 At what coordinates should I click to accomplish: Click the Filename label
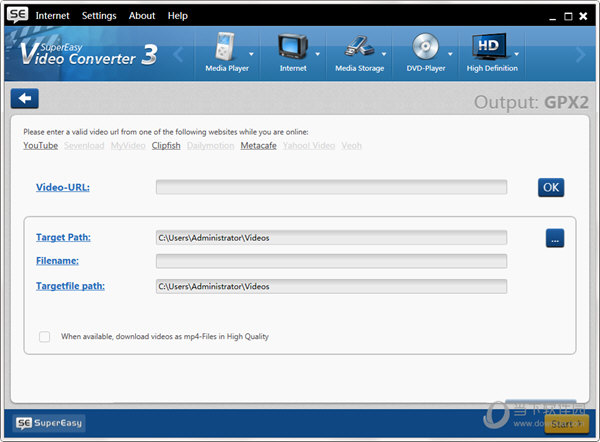57,261
